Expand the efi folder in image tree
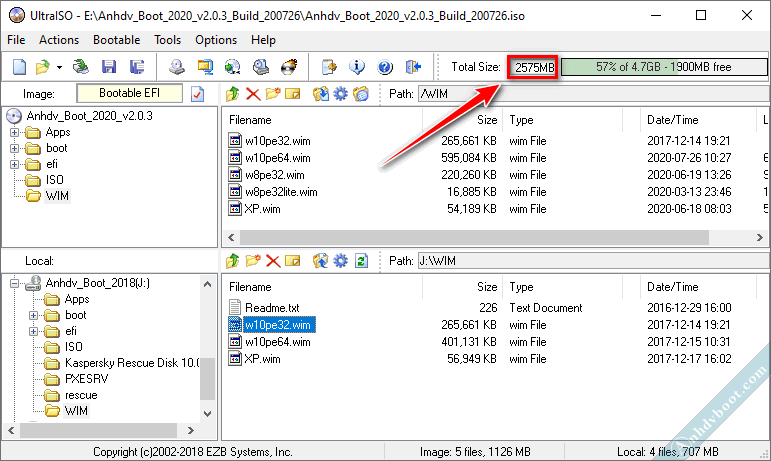Screen dimensions: 771x461 (14, 164)
